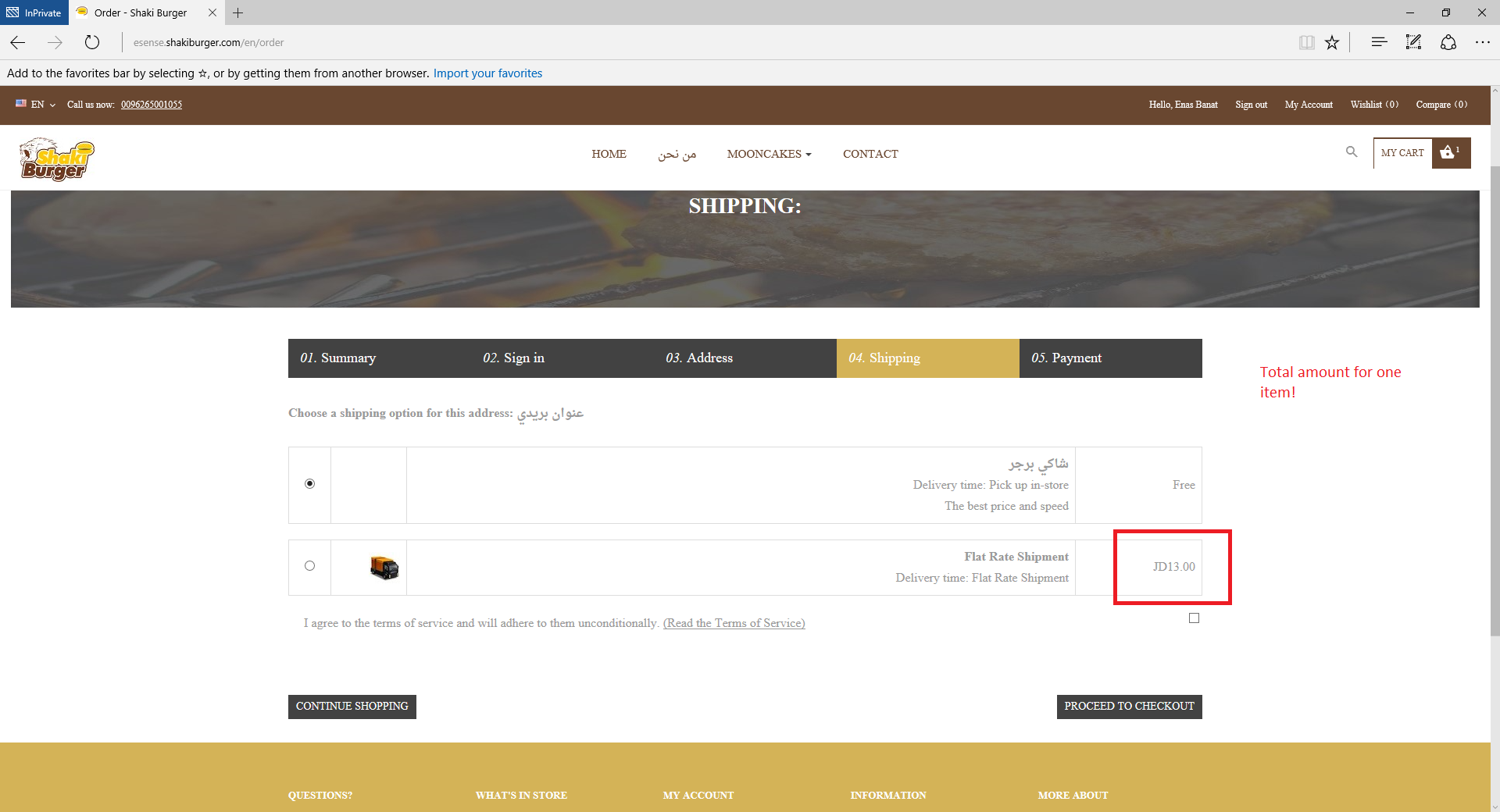
Task: Go to the 01. Summary step
Action: click(x=380, y=358)
